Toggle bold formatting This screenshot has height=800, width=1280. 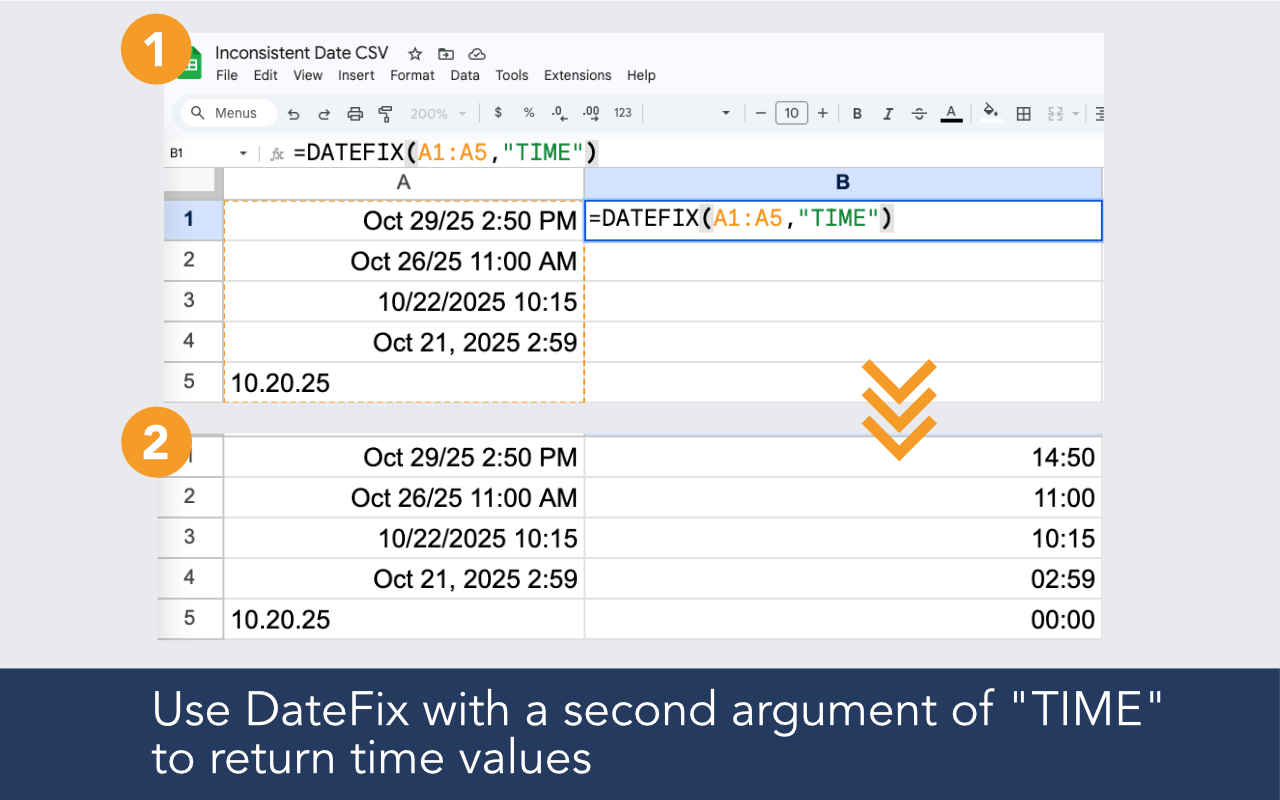point(856,113)
